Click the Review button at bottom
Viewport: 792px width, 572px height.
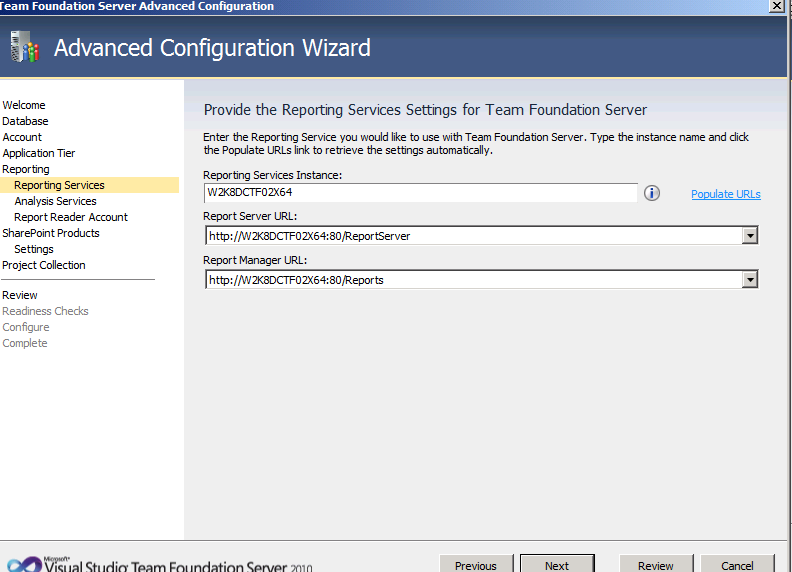656,564
